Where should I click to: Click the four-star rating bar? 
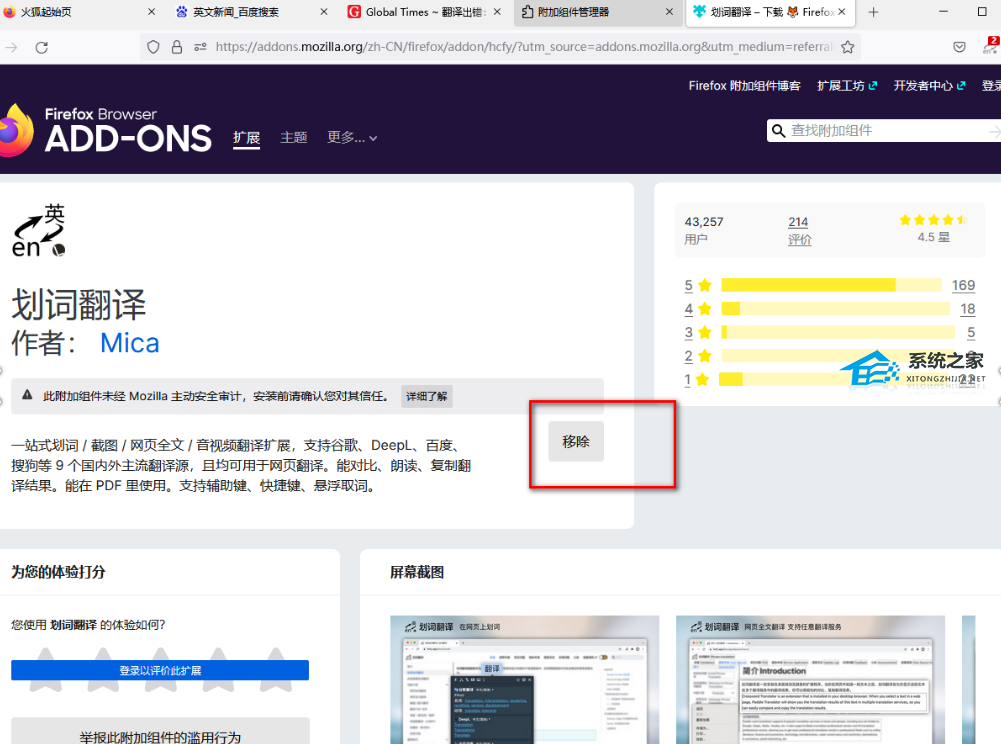pos(836,308)
